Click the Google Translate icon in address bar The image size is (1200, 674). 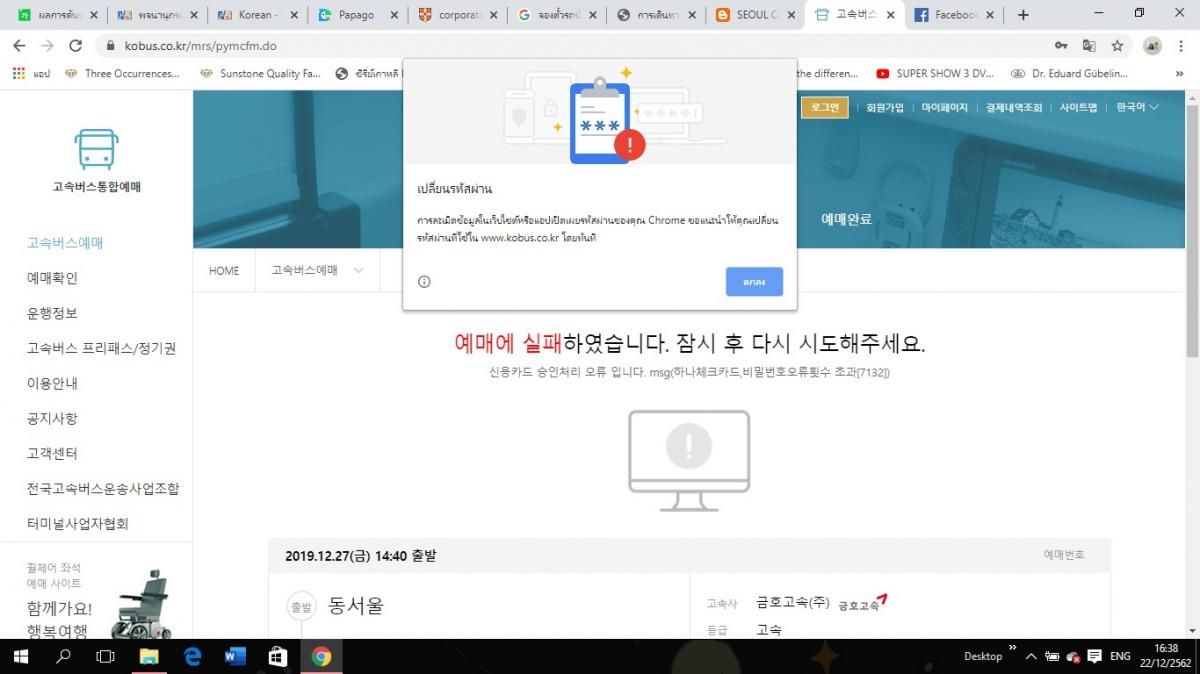(x=1089, y=46)
